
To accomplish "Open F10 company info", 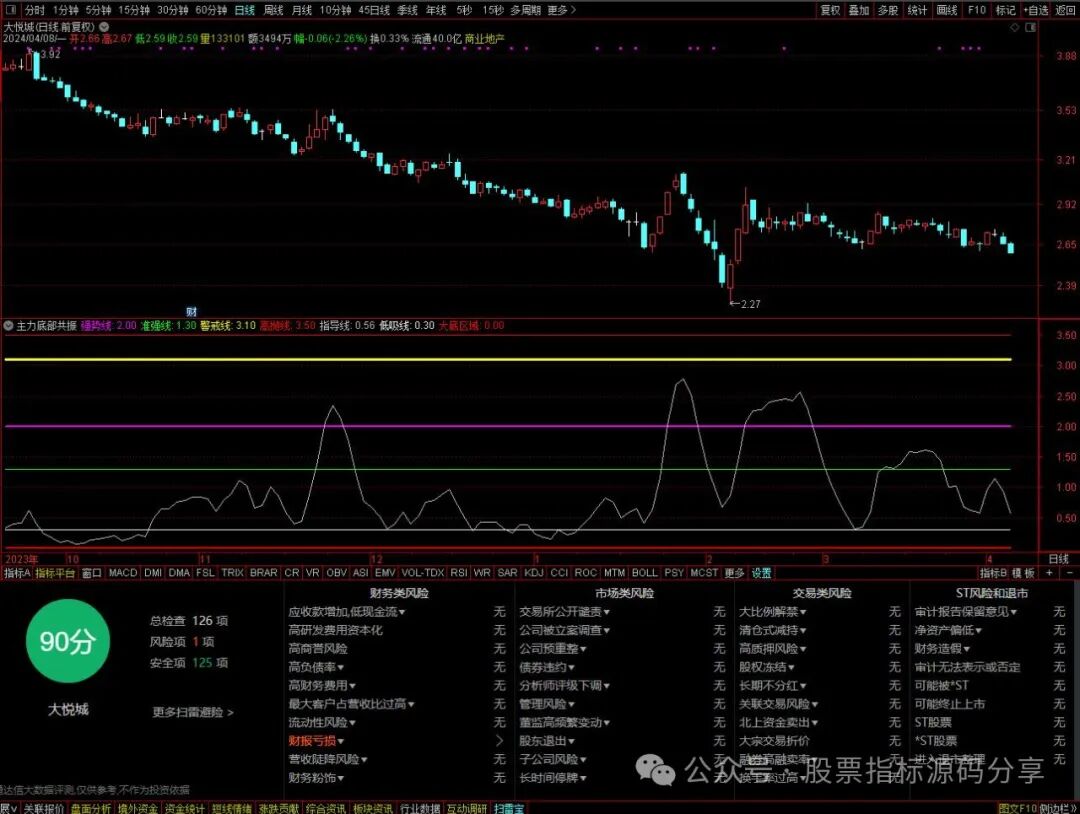I will pyautogui.click(x=977, y=10).
